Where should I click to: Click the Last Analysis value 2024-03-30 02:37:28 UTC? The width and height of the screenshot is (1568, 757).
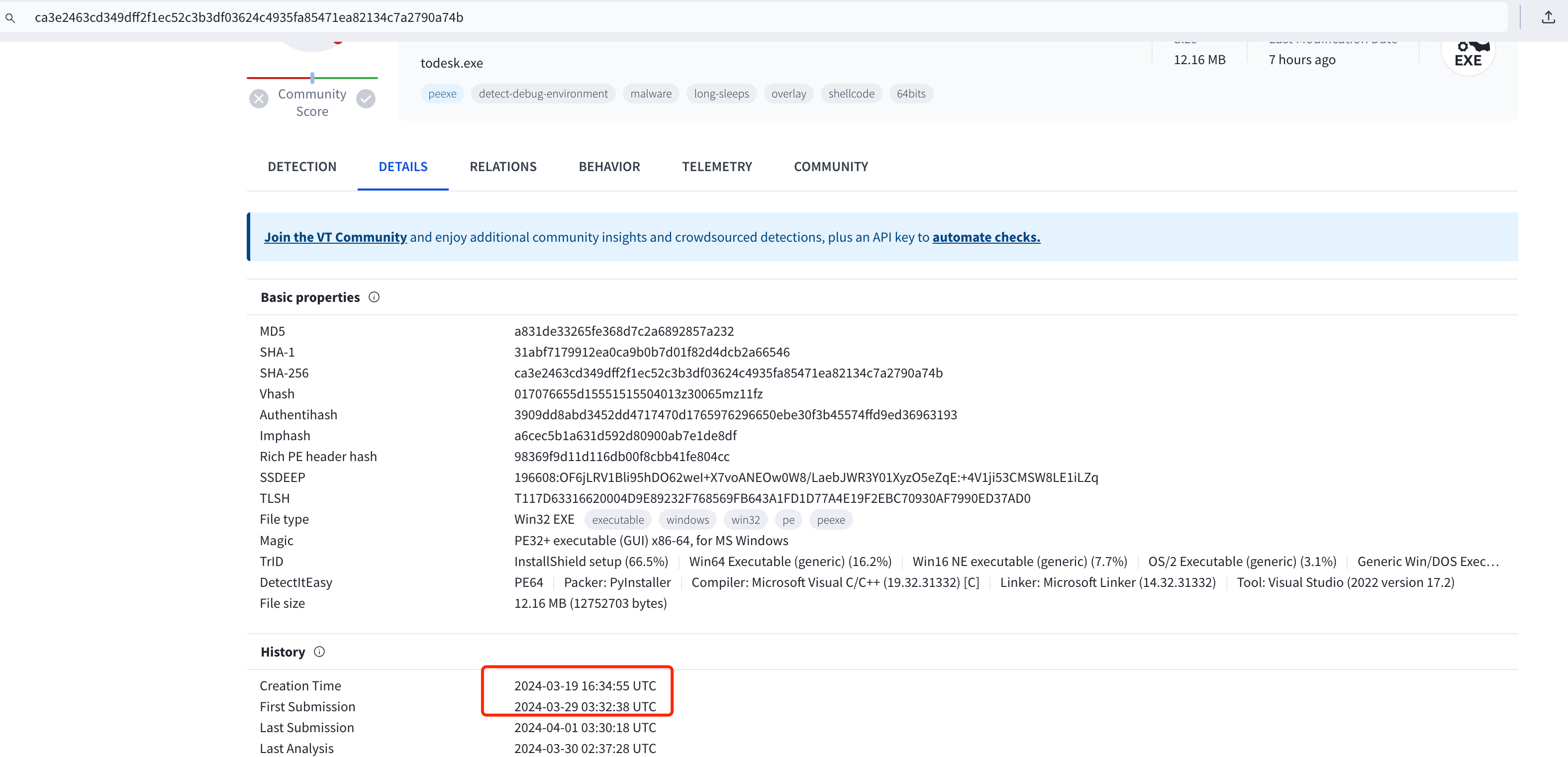585,749
